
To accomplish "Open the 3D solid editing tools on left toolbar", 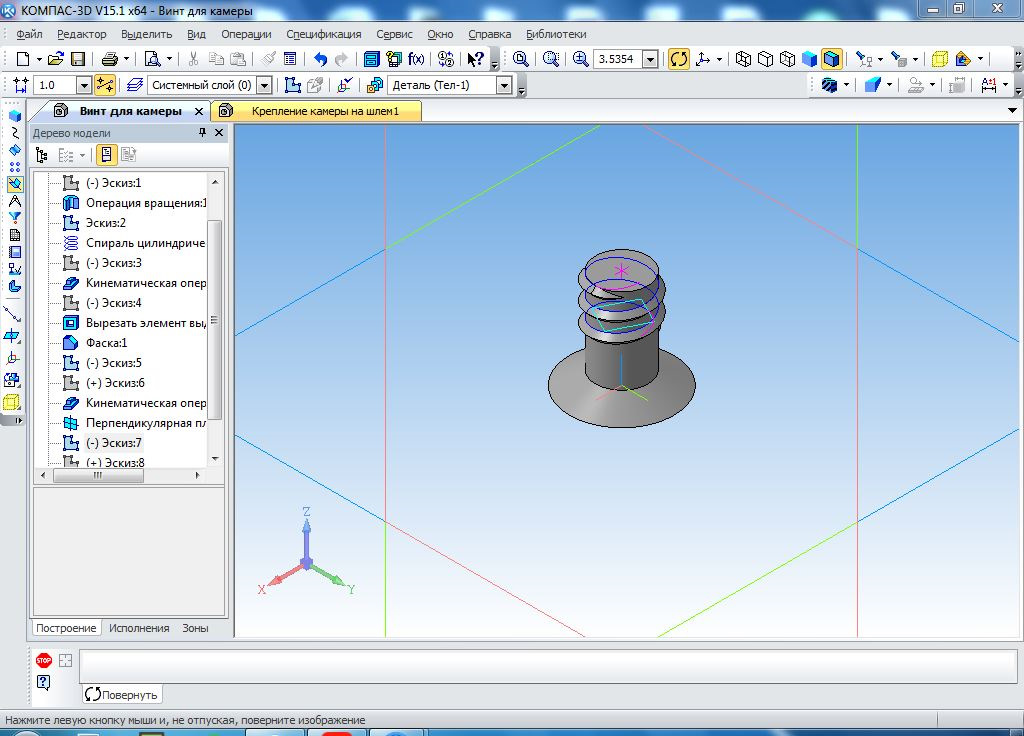I will [x=14, y=116].
